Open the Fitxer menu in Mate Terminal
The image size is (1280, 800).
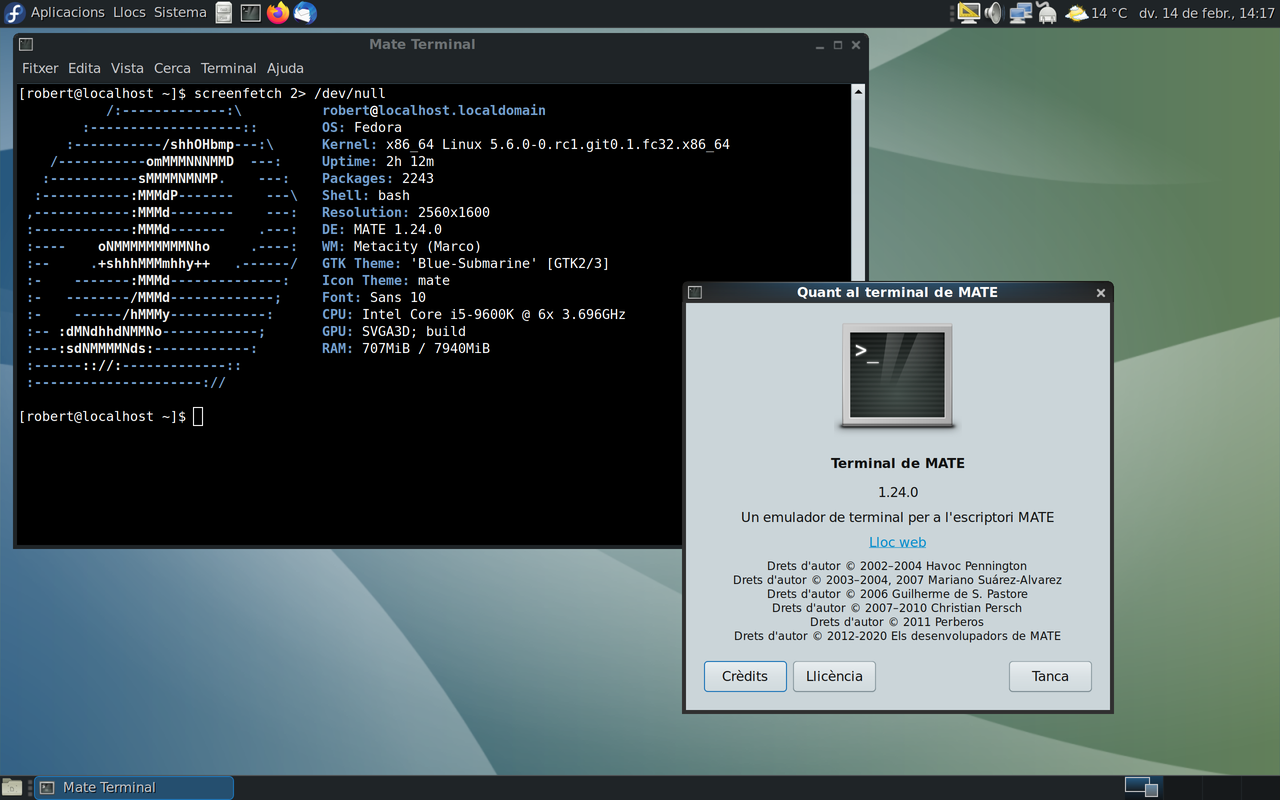tap(40, 68)
